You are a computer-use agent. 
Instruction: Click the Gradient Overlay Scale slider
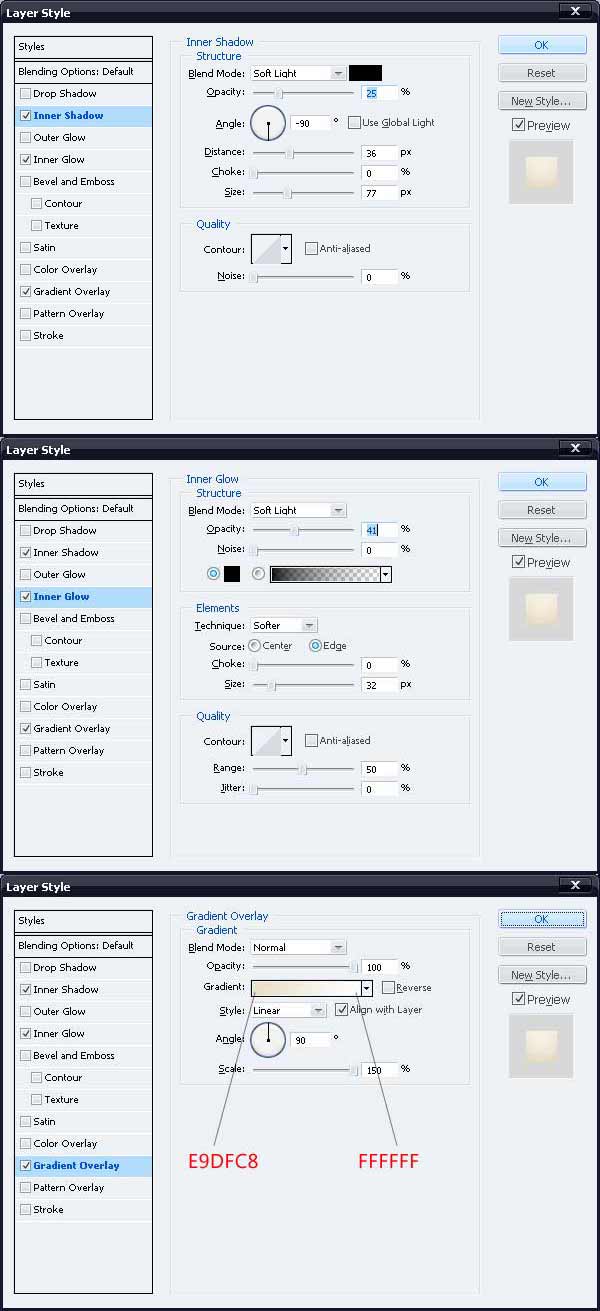pos(305,1070)
